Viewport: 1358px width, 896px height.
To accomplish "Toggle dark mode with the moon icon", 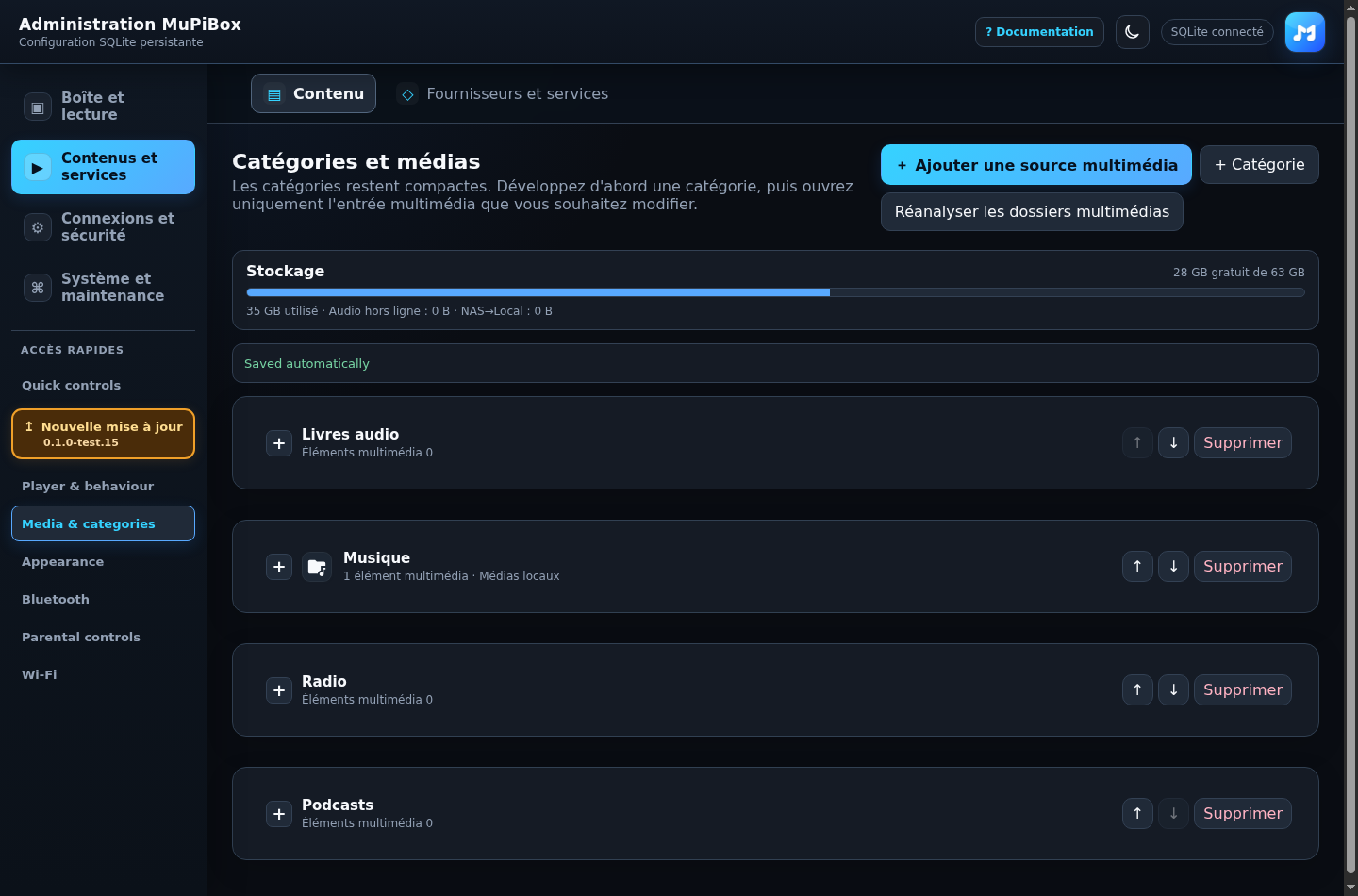I will (x=1132, y=32).
